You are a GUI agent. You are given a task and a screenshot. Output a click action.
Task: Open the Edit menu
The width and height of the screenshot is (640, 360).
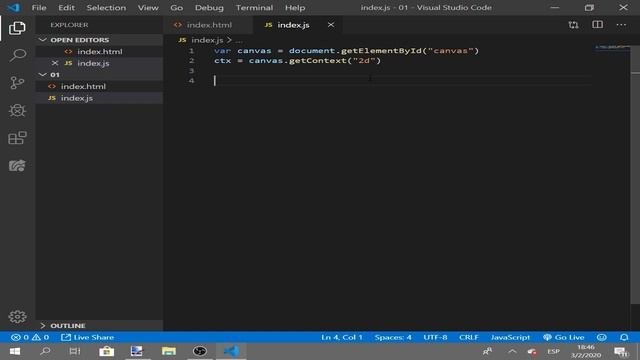[x=66, y=8]
